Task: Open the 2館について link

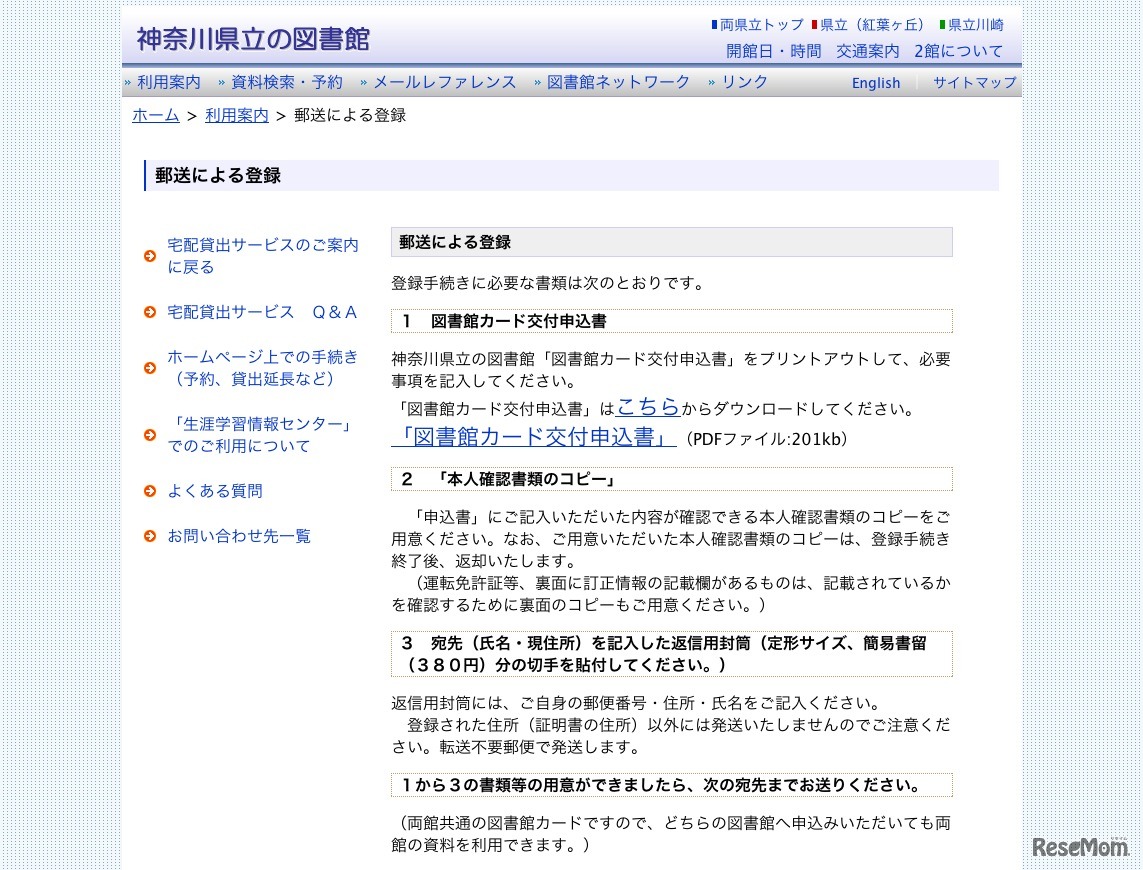Action: (959, 51)
